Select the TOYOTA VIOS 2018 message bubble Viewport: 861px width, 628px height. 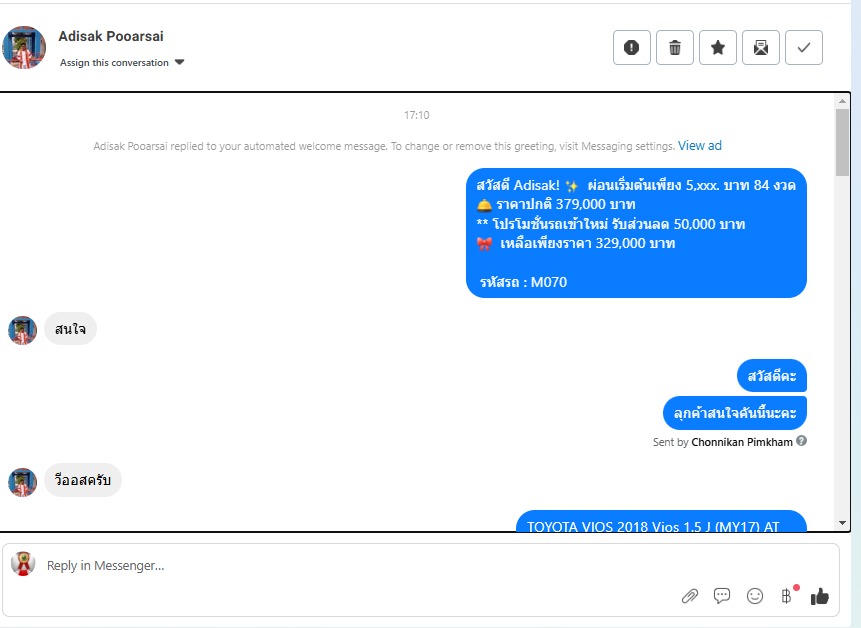point(661,521)
